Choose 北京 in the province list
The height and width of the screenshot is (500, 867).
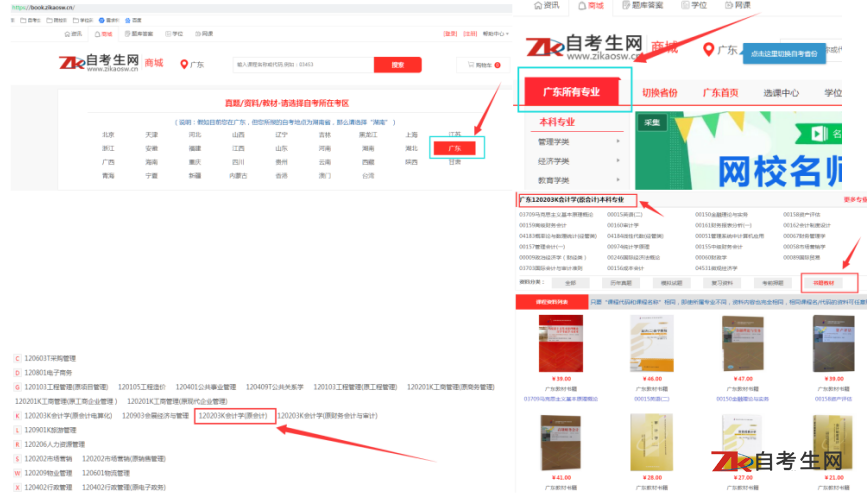tap(108, 135)
